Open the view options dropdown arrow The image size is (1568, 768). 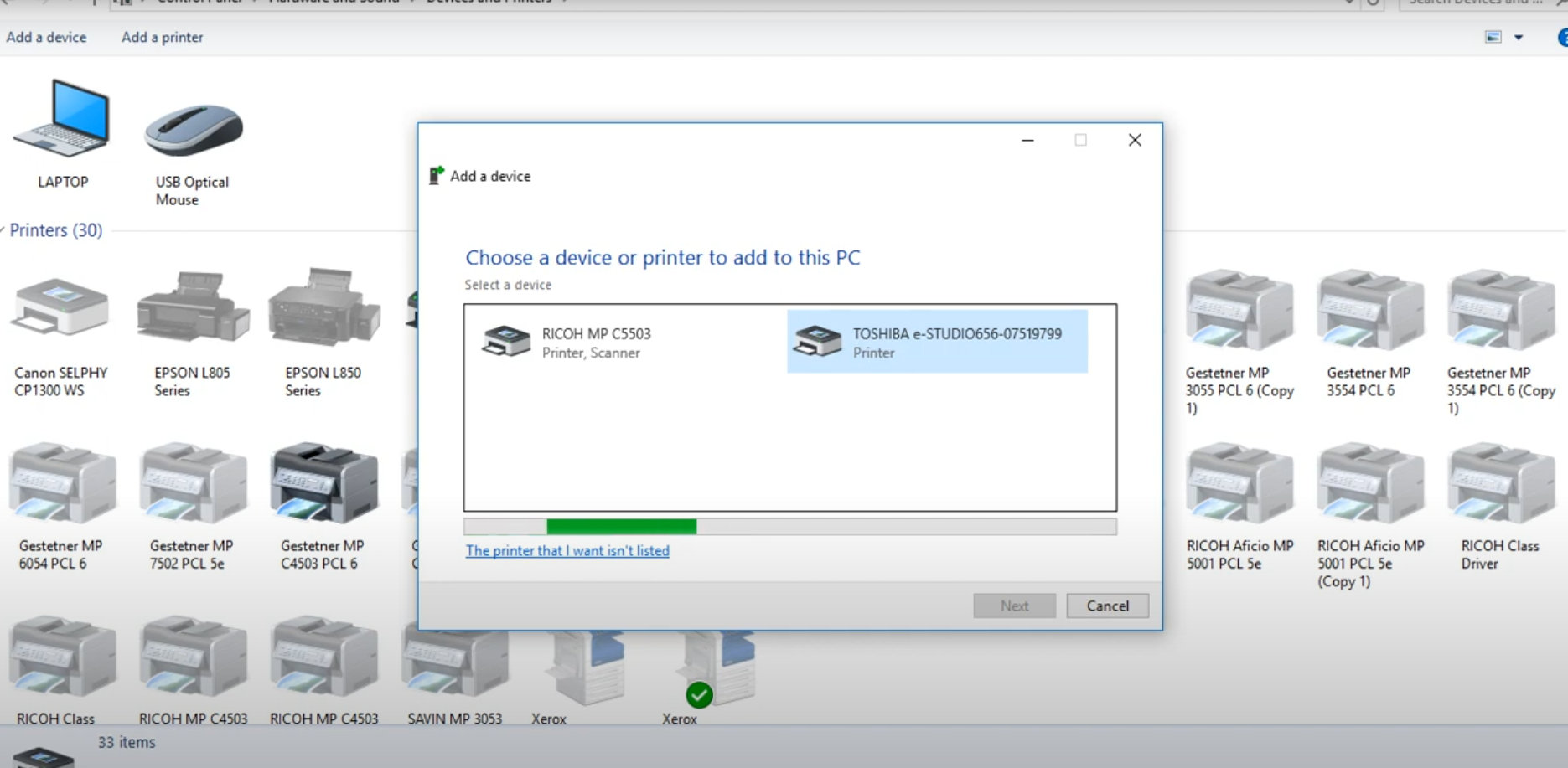[x=1518, y=38]
